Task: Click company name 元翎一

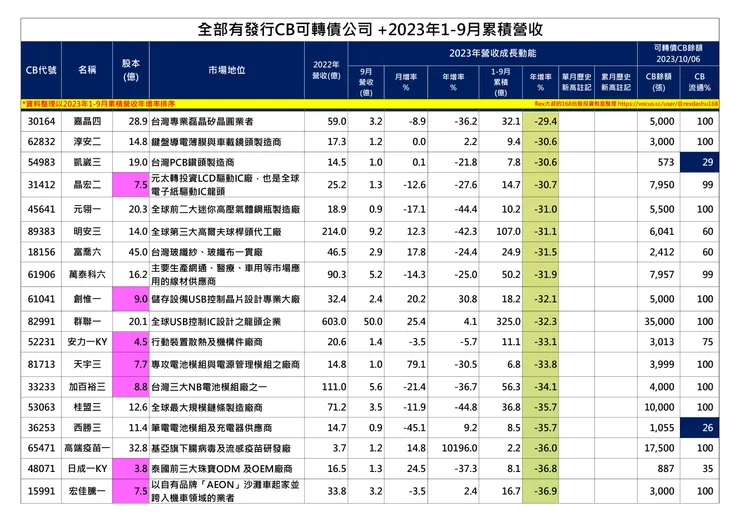Action: pos(87,209)
